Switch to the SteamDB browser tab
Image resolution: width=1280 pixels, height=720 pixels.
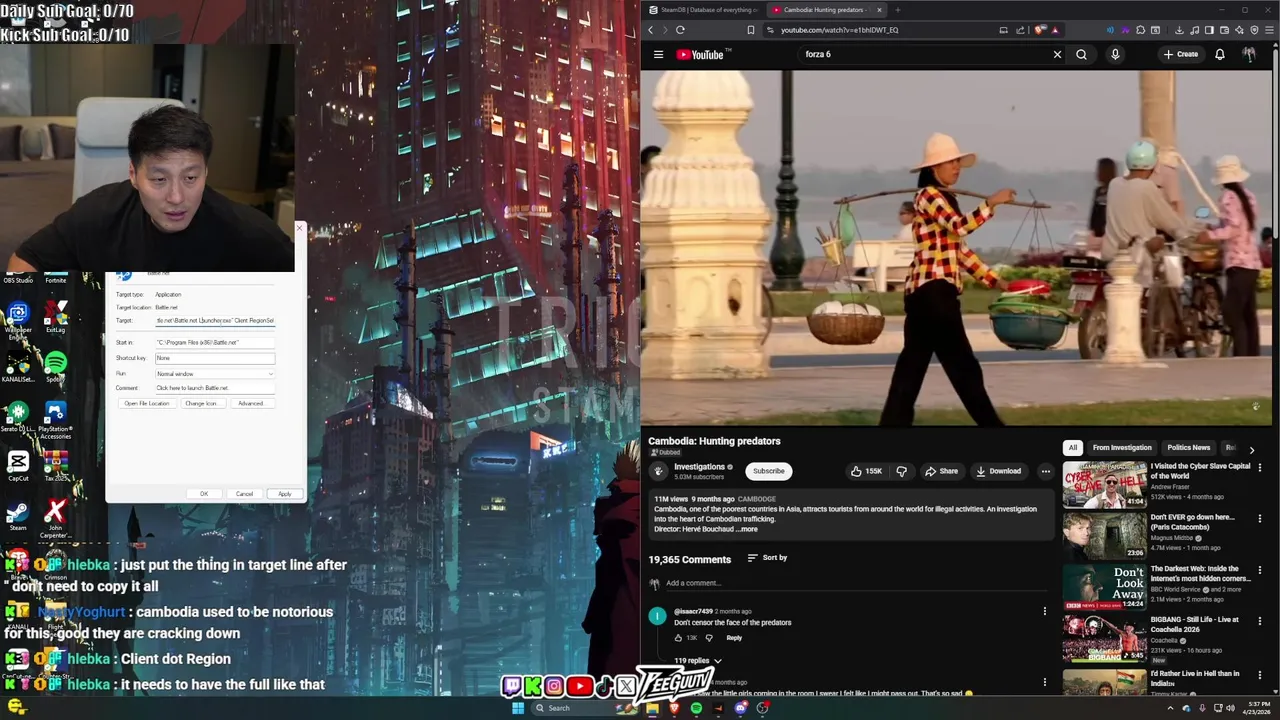701,10
